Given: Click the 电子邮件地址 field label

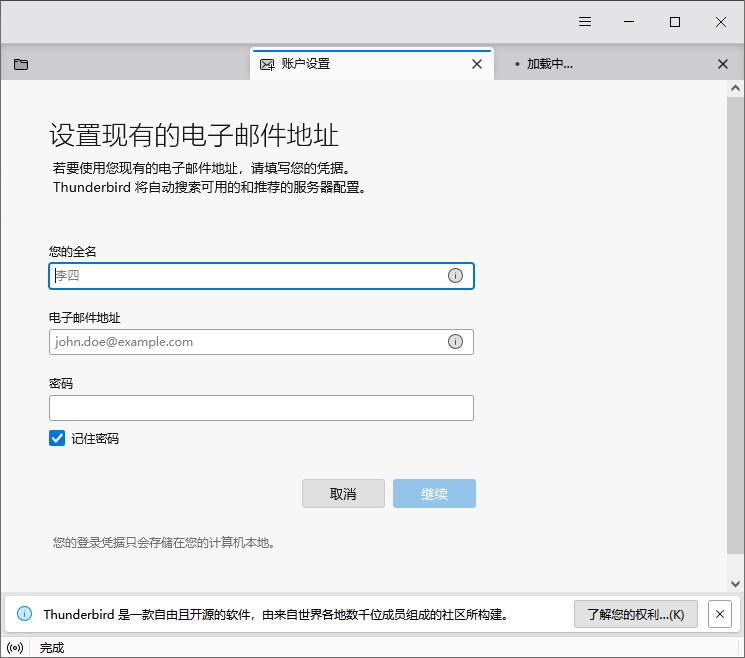Looking at the screenshot, I should click(85, 317).
